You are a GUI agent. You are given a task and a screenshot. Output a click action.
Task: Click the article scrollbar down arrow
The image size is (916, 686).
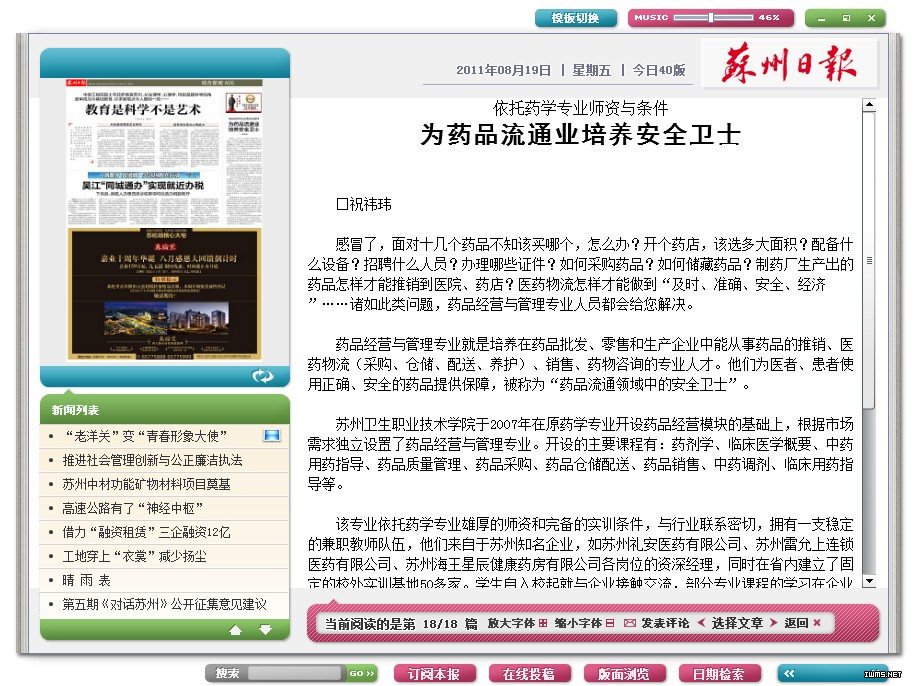point(869,581)
